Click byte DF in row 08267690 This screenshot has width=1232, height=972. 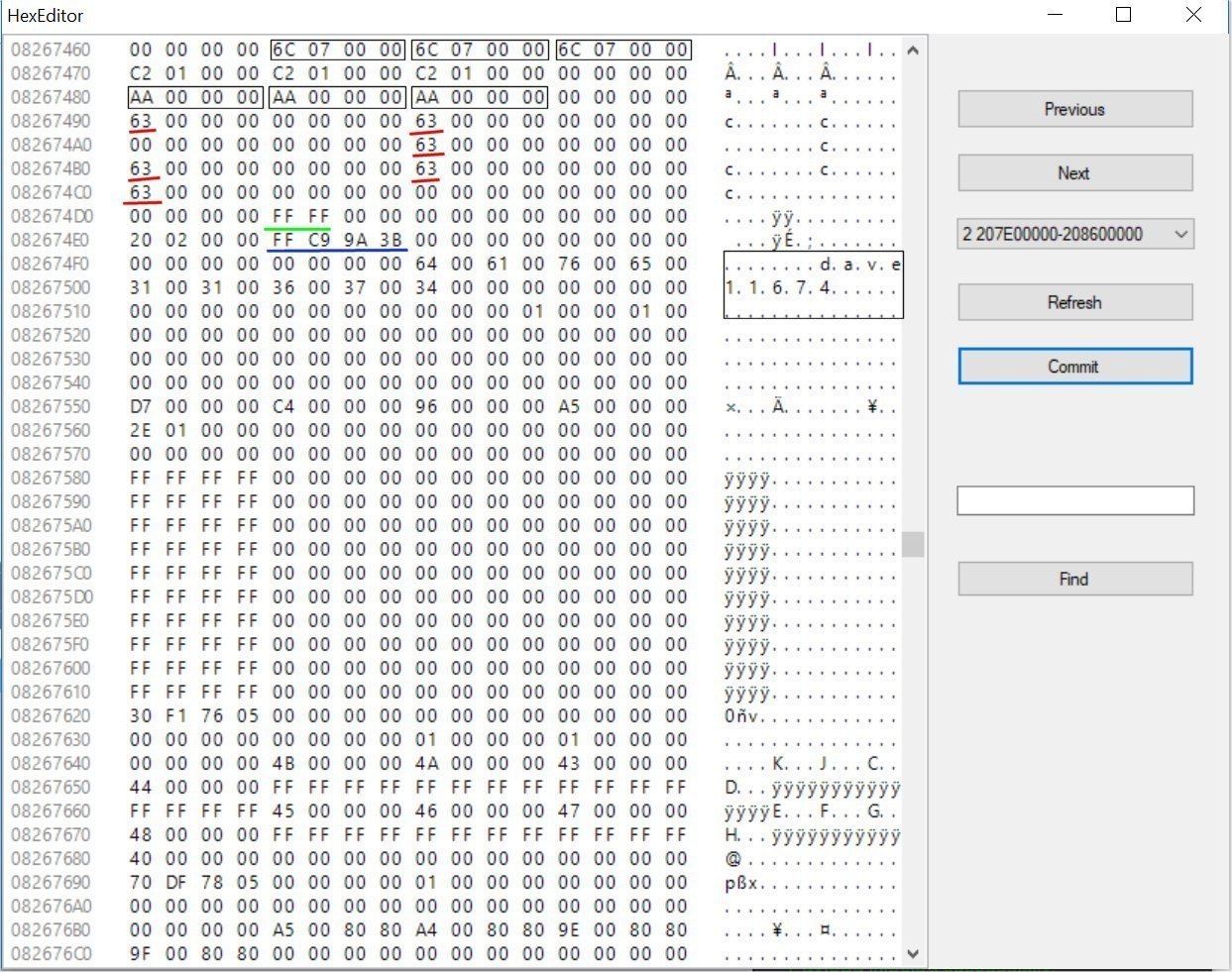pos(176,882)
